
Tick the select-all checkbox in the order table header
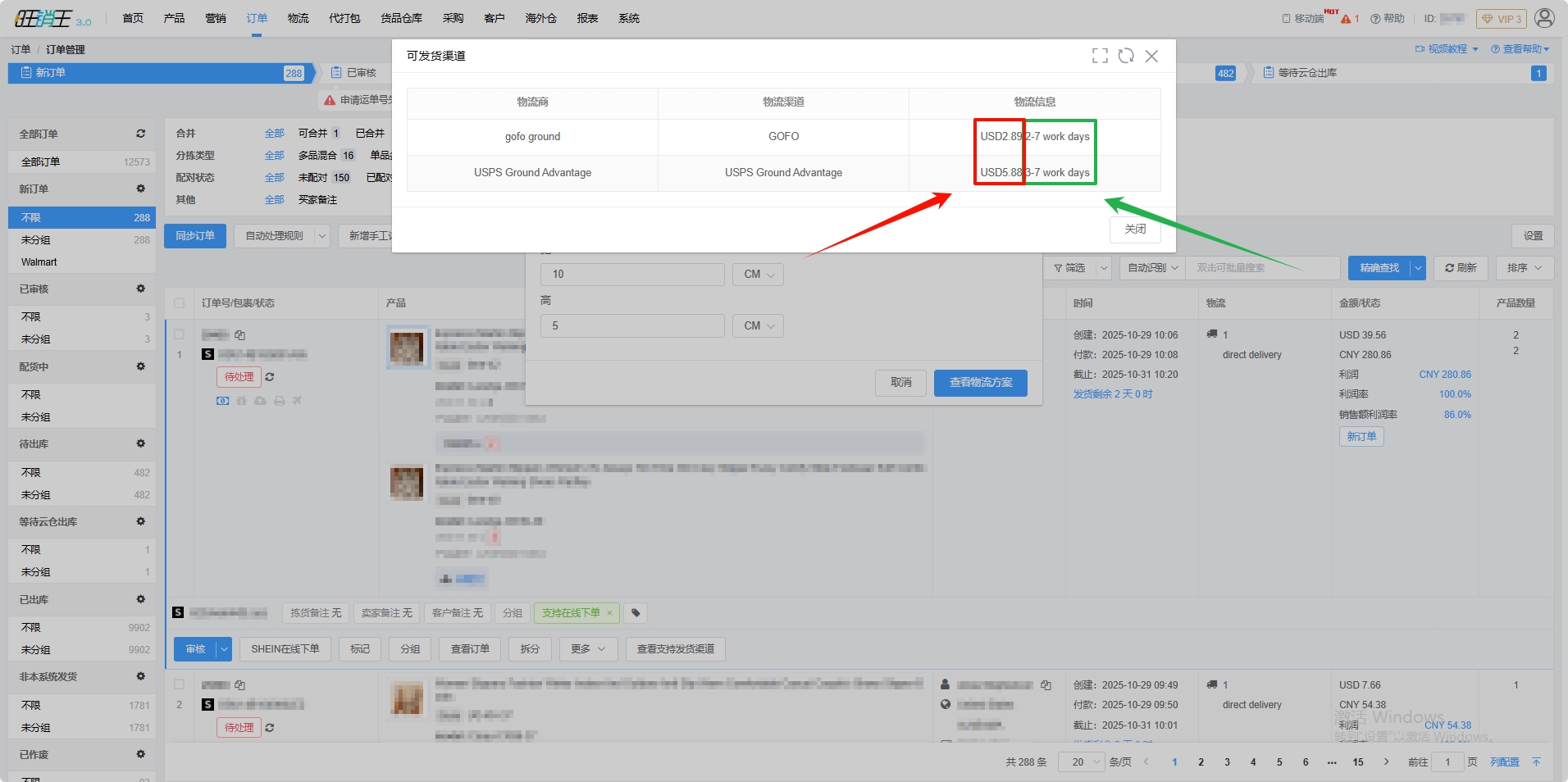pyautogui.click(x=180, y=303)
